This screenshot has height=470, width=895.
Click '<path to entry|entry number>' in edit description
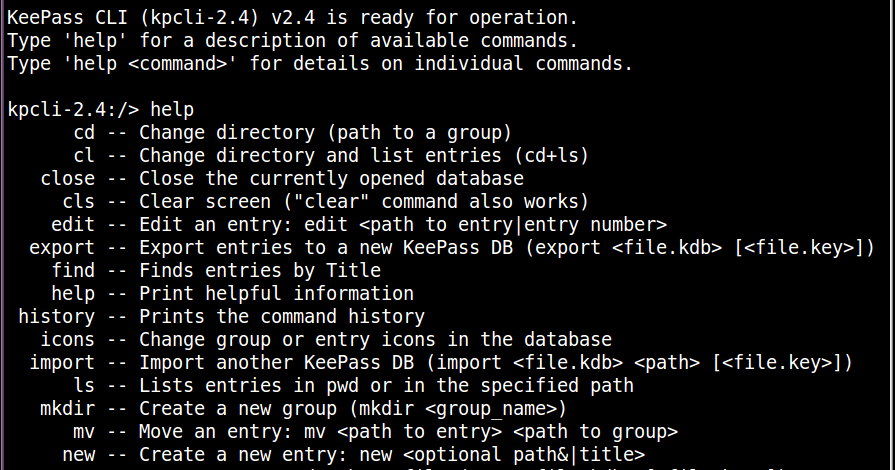point(513,224)
